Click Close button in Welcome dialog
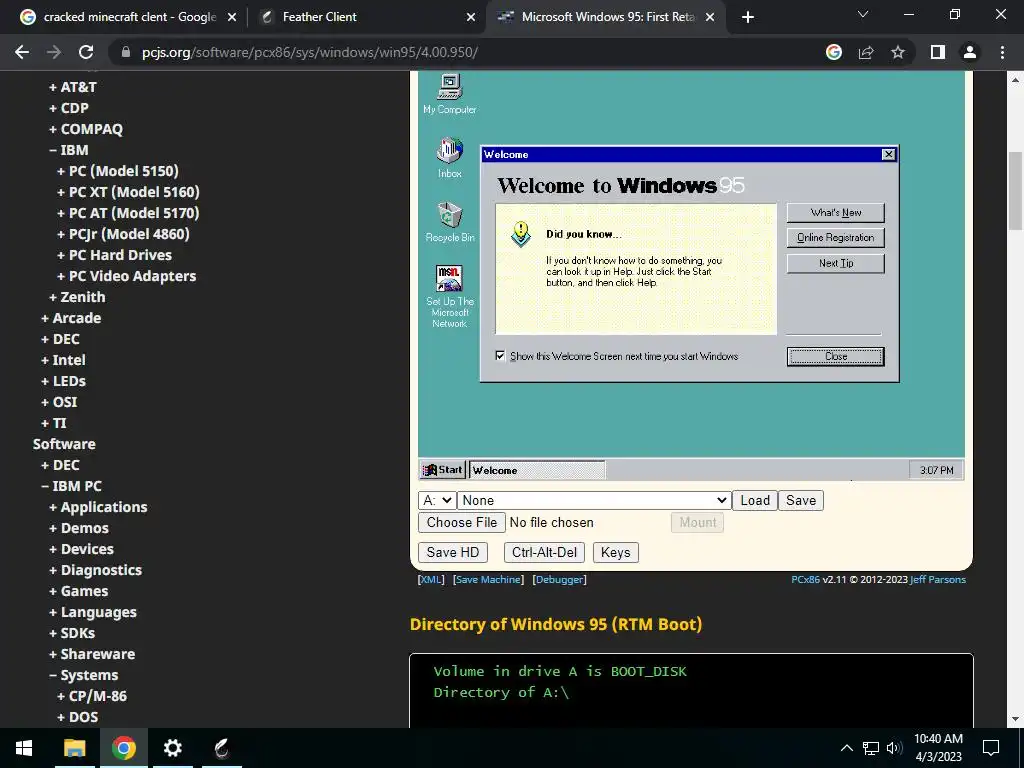1024x768 pixels. point(835,357)
